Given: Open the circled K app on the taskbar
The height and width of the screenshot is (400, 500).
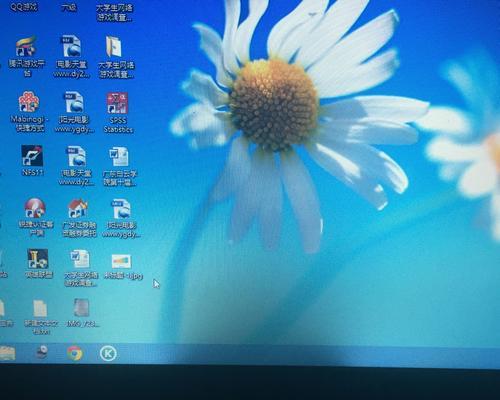Looking at the screenshot, I should [x=108, y=353].
